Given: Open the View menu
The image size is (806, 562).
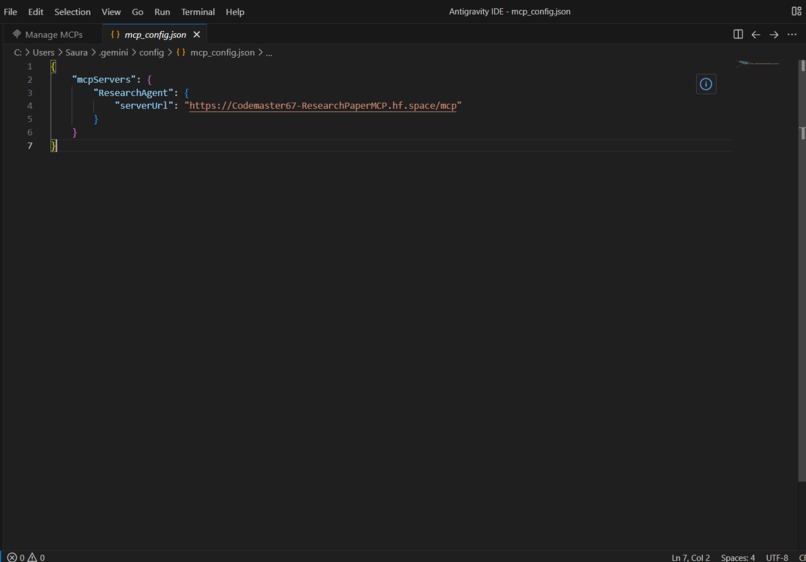Looking at the screenshot, I should [x=111, y=11].
